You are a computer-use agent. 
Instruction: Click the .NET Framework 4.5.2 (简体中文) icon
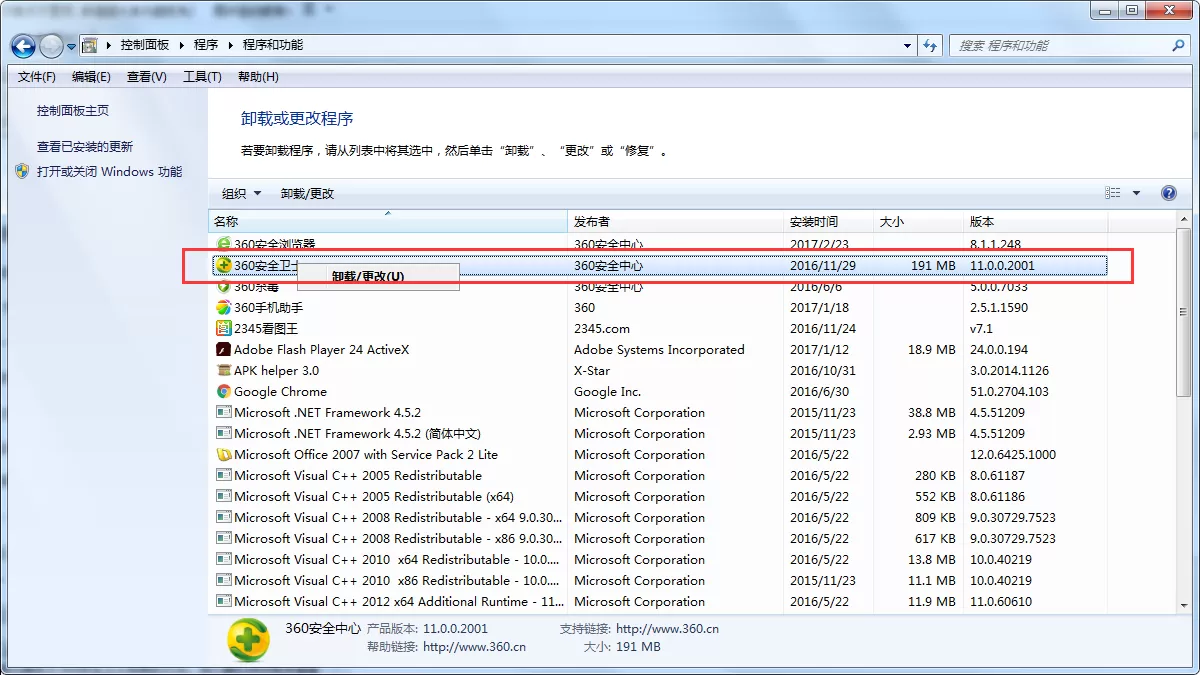224,434
